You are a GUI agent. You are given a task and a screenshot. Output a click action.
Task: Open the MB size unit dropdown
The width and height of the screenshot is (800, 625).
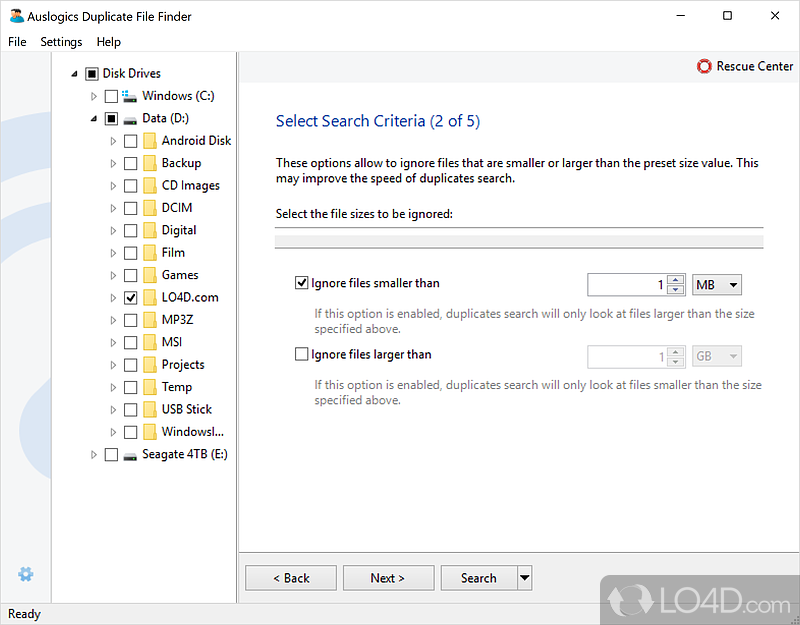(717, 285)
